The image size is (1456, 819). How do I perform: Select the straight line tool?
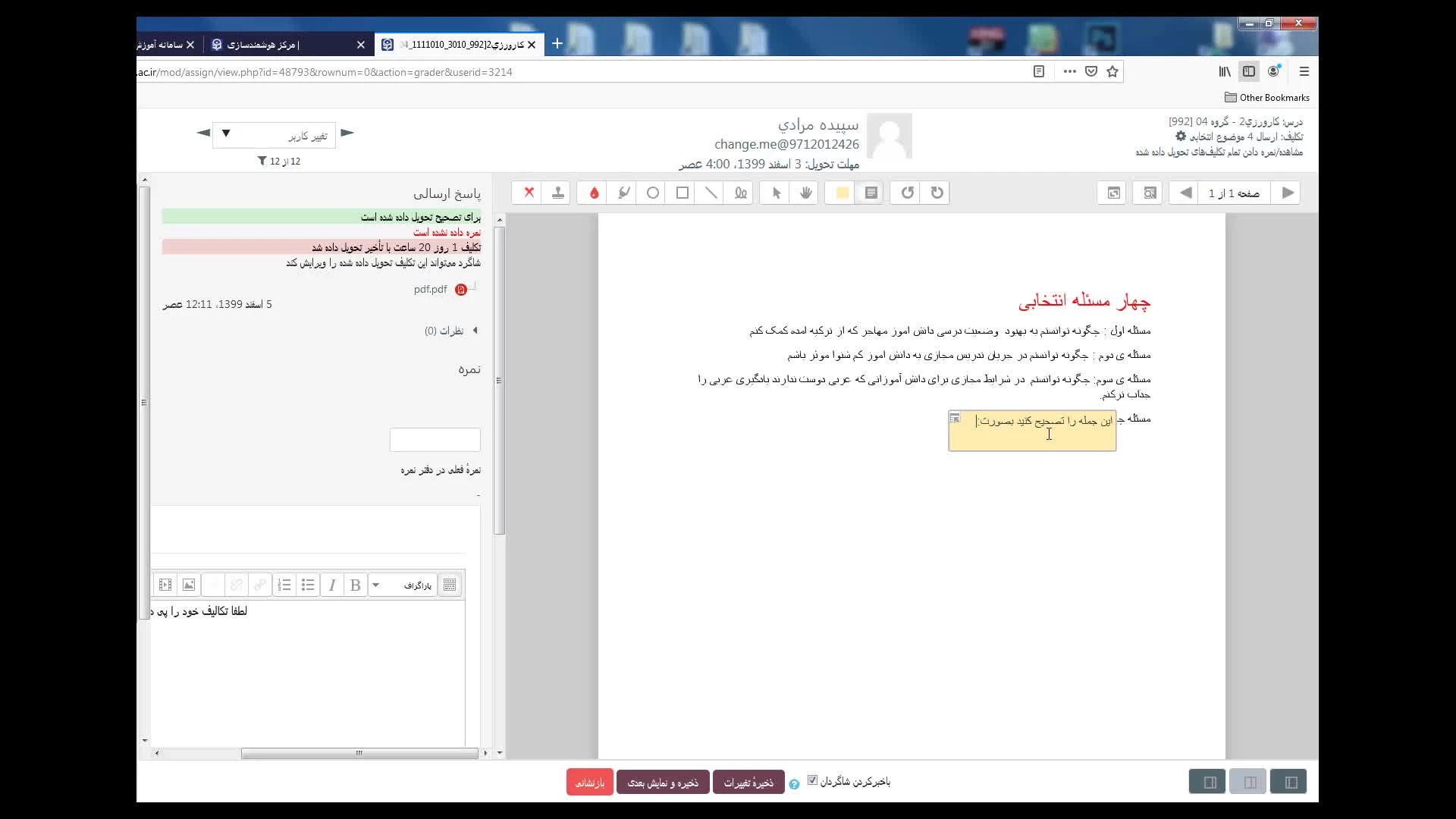tap(711, 193)
